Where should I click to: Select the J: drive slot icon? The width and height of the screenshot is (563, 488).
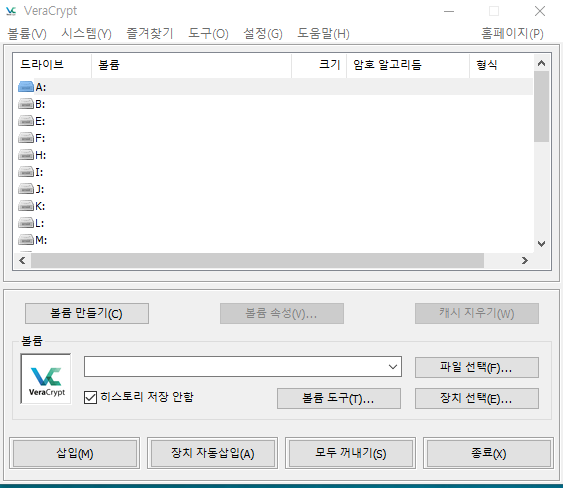(26, 189)
